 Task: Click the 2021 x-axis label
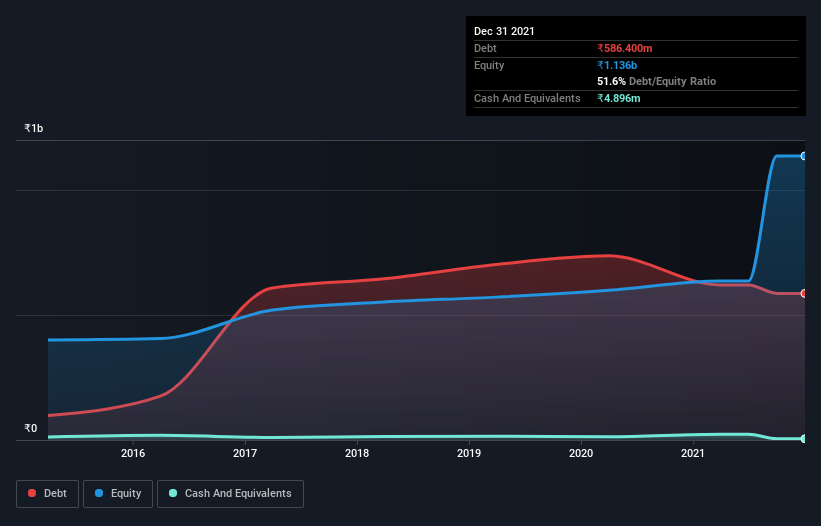click(x=693, y=453)
